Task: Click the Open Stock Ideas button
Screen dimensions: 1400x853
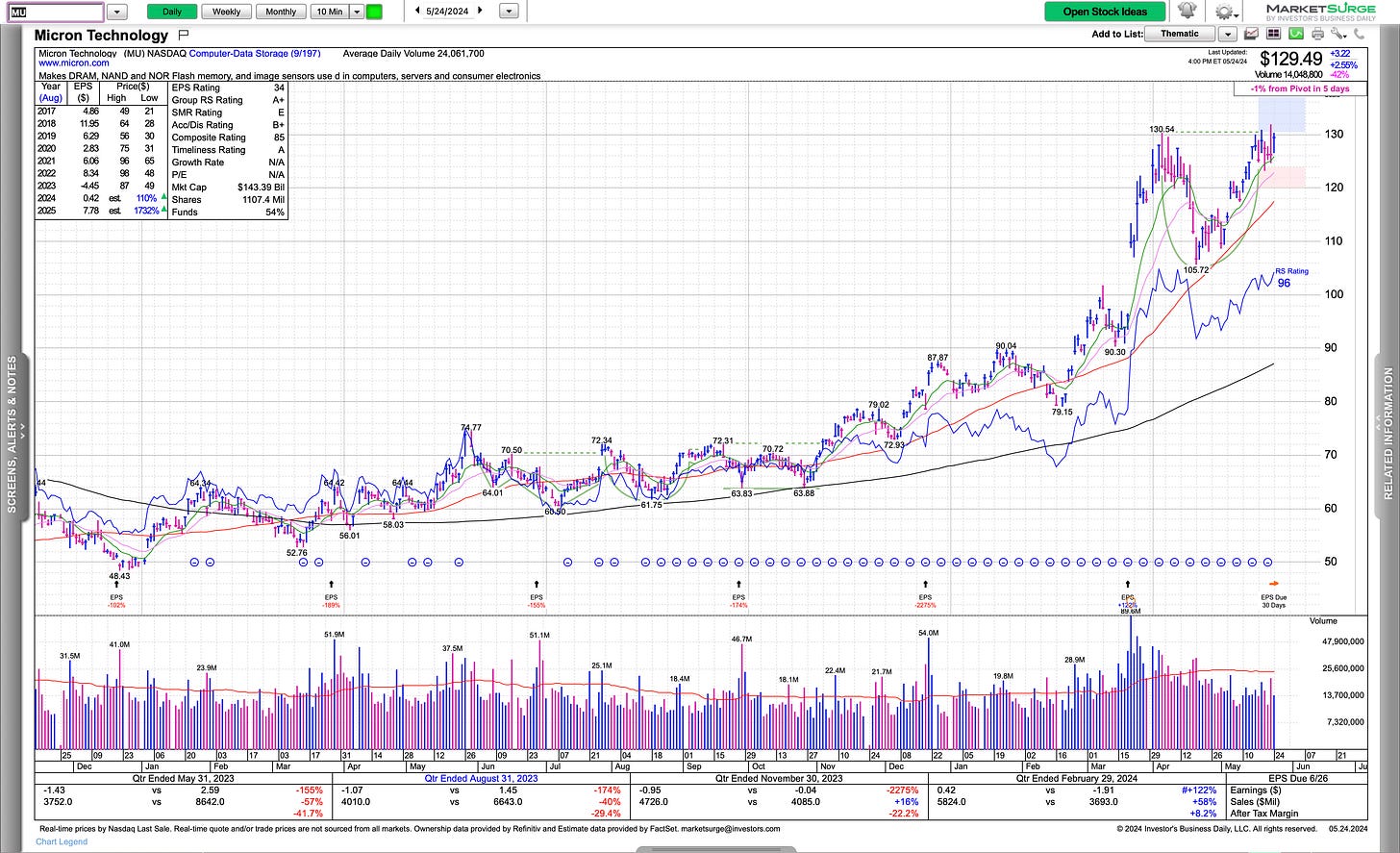Action: [x=1105, y=12]
